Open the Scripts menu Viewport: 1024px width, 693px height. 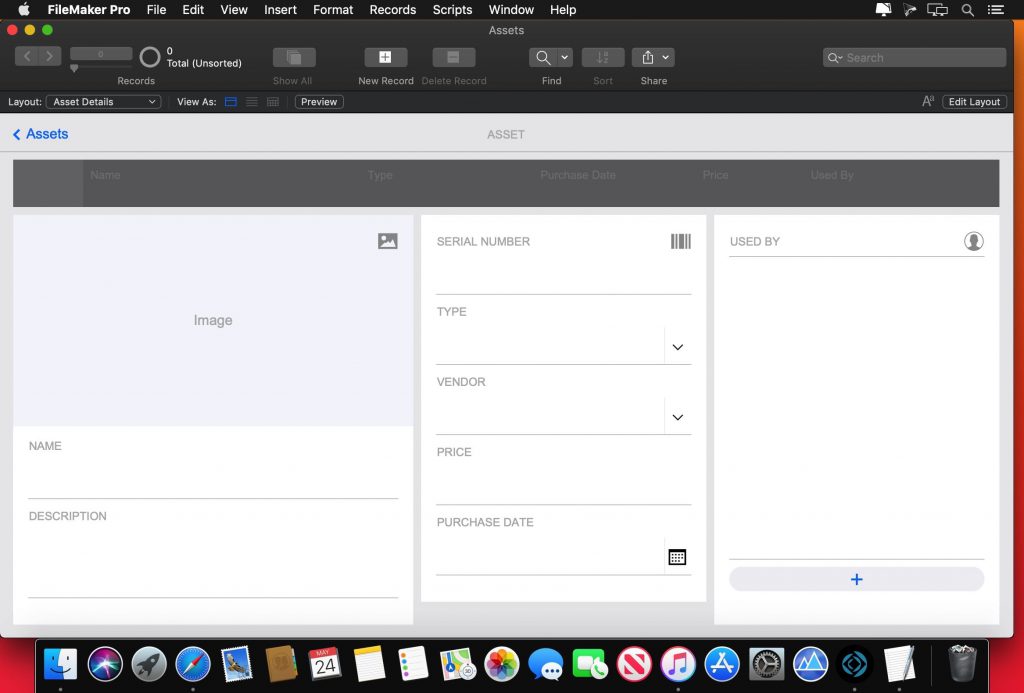(451, 9)
